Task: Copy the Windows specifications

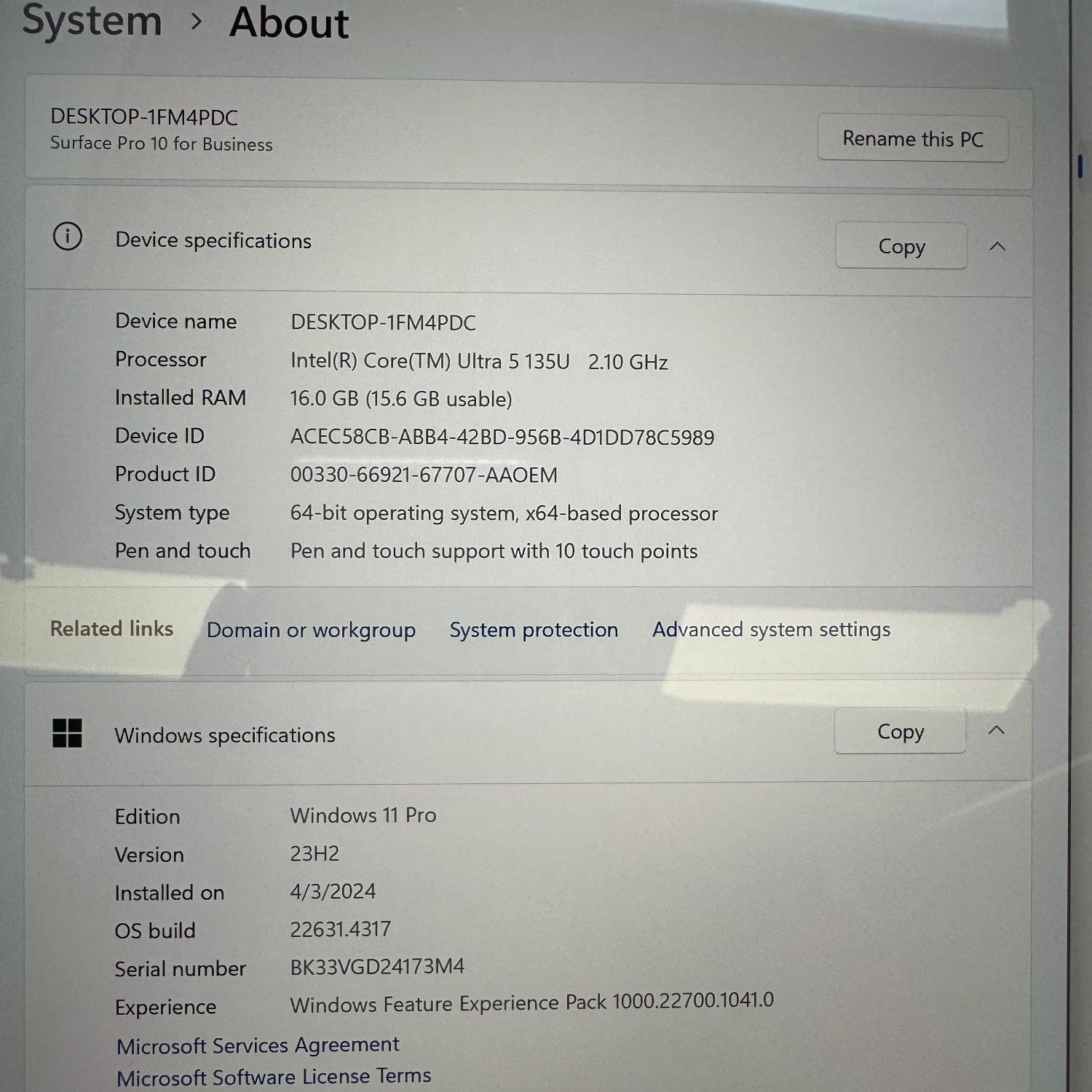Action: (x=900, y=731)
